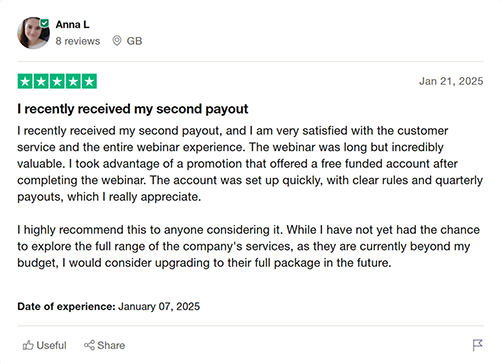Mark the review as Useful
Image resolution: width=500 pixels, height=364 pixels.
click(x=45, y=345)
